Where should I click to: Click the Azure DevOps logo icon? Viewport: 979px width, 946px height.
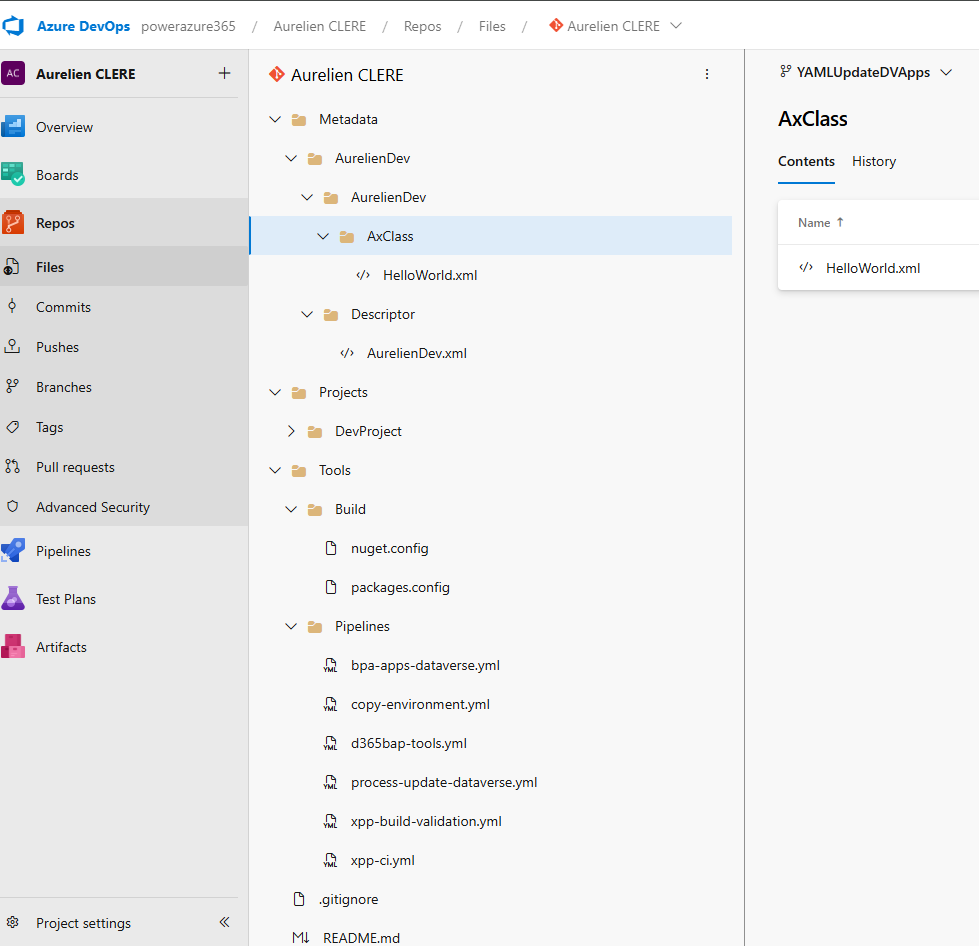(12, 26)
